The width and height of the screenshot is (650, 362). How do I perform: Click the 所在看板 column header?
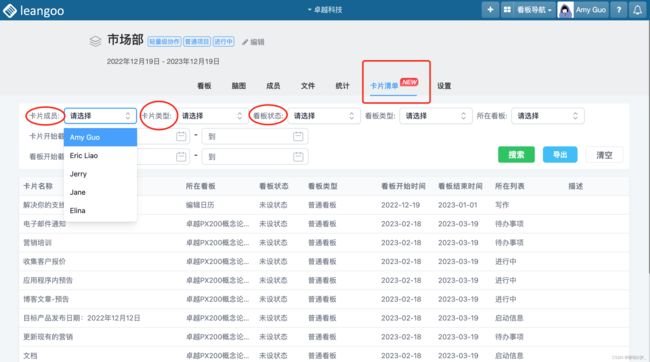tap(201, 186)
